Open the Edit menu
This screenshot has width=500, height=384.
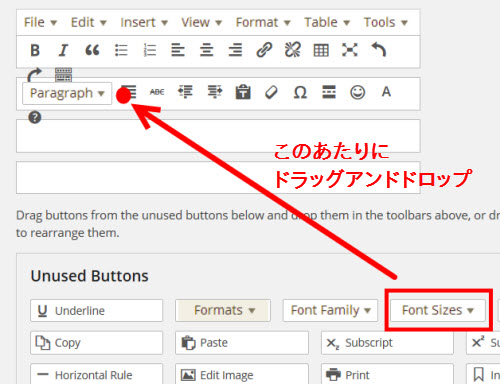(89, 23)
